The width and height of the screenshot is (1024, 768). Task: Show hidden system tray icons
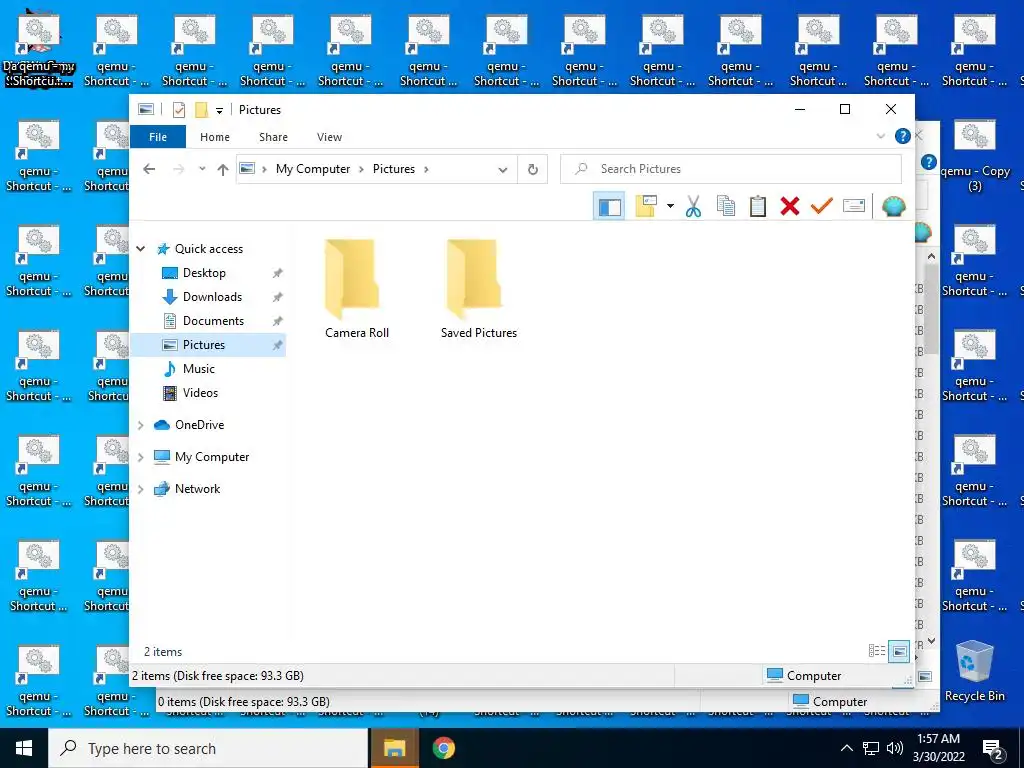click(846, 748)
